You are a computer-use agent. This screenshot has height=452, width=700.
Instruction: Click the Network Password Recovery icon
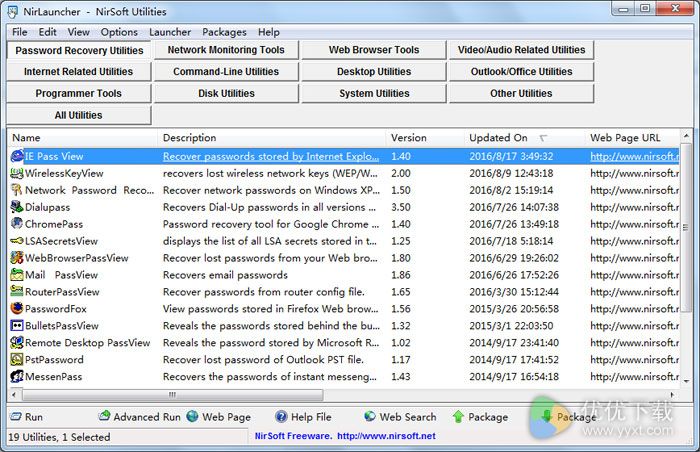[x=17, y=190]
